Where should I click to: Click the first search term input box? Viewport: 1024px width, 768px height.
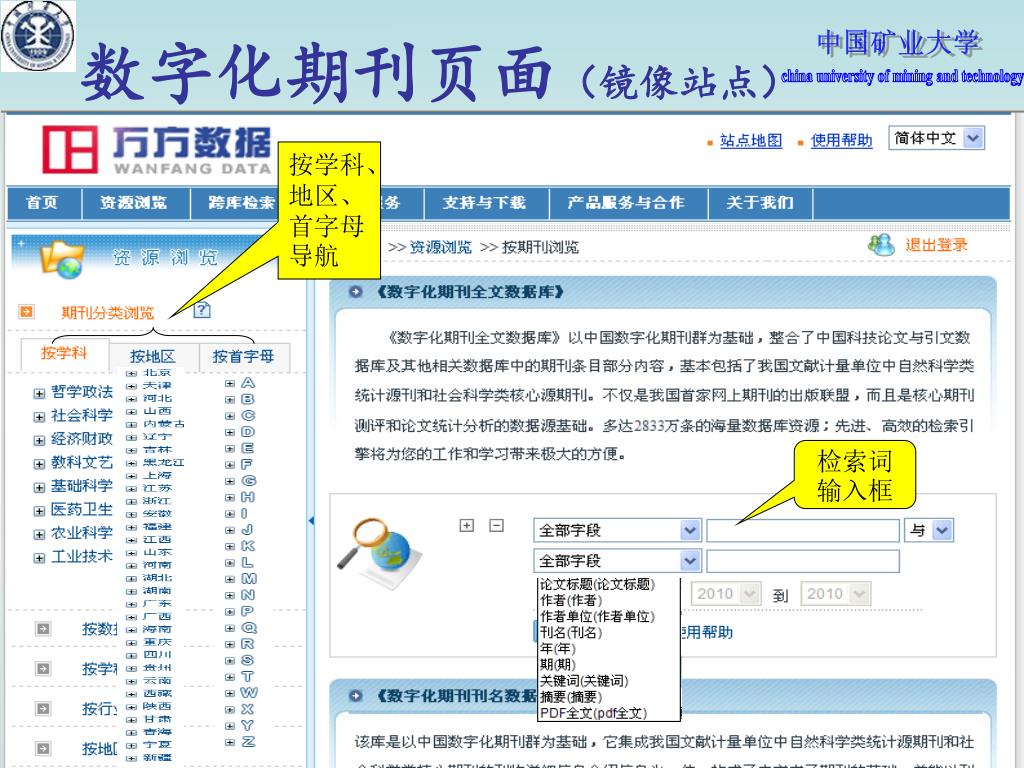click(x=803, y=530)
